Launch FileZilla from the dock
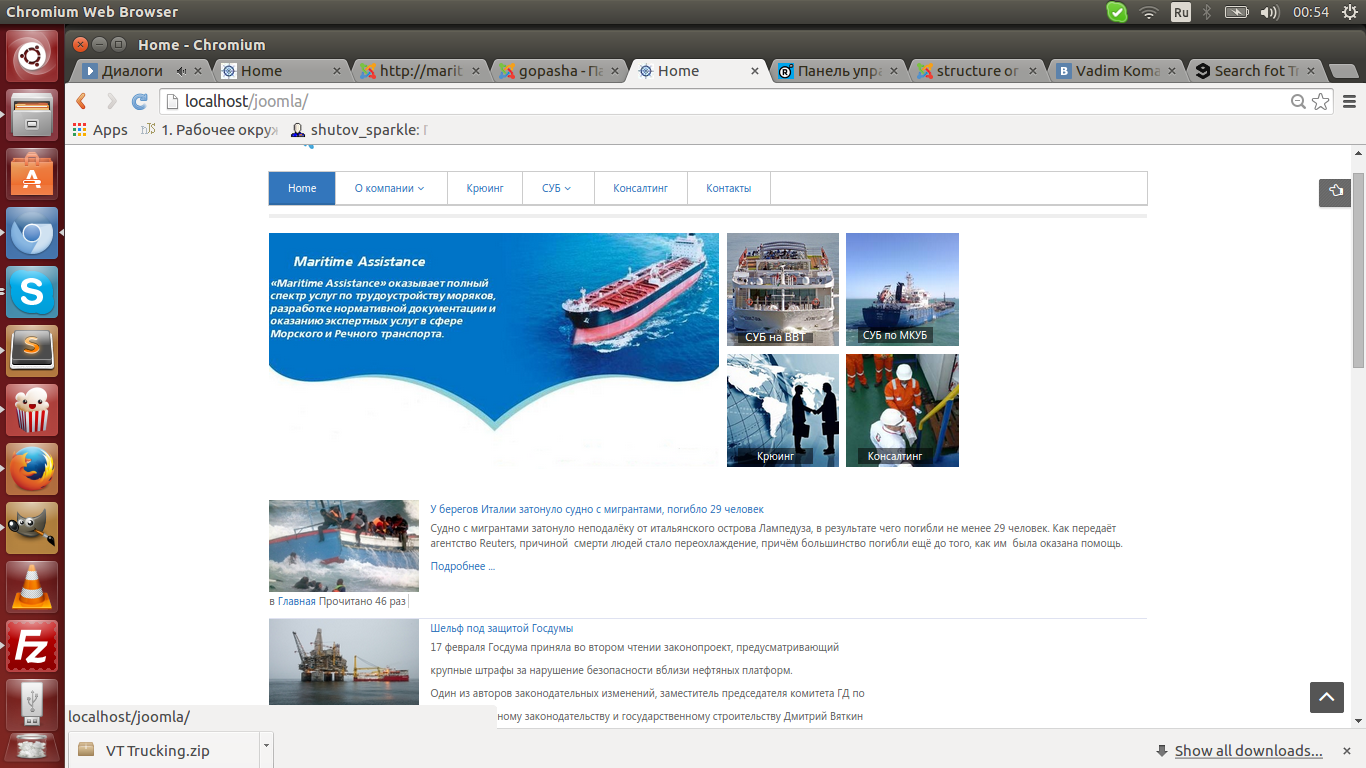1366x768 pixels. [33, 646]
